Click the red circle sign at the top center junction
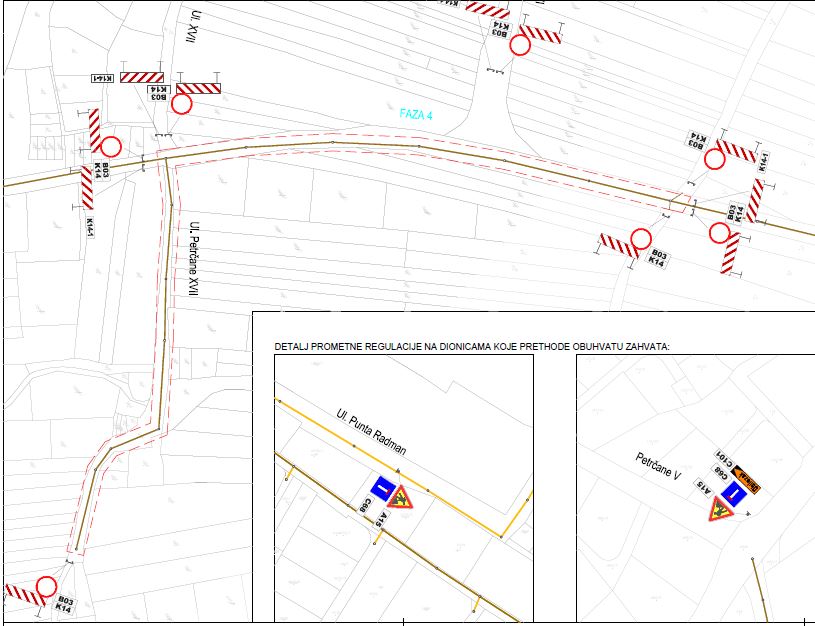 pyautogui.click(x=520, y=45)
